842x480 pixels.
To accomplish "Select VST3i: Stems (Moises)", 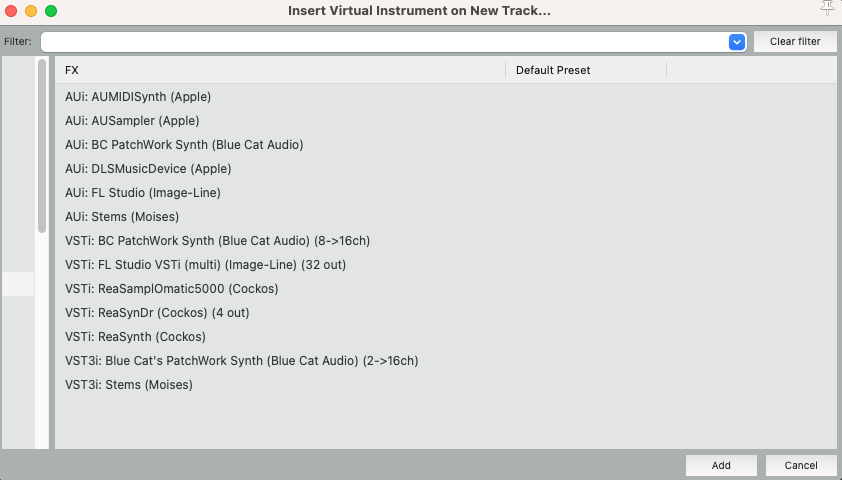I will [445, 384].
